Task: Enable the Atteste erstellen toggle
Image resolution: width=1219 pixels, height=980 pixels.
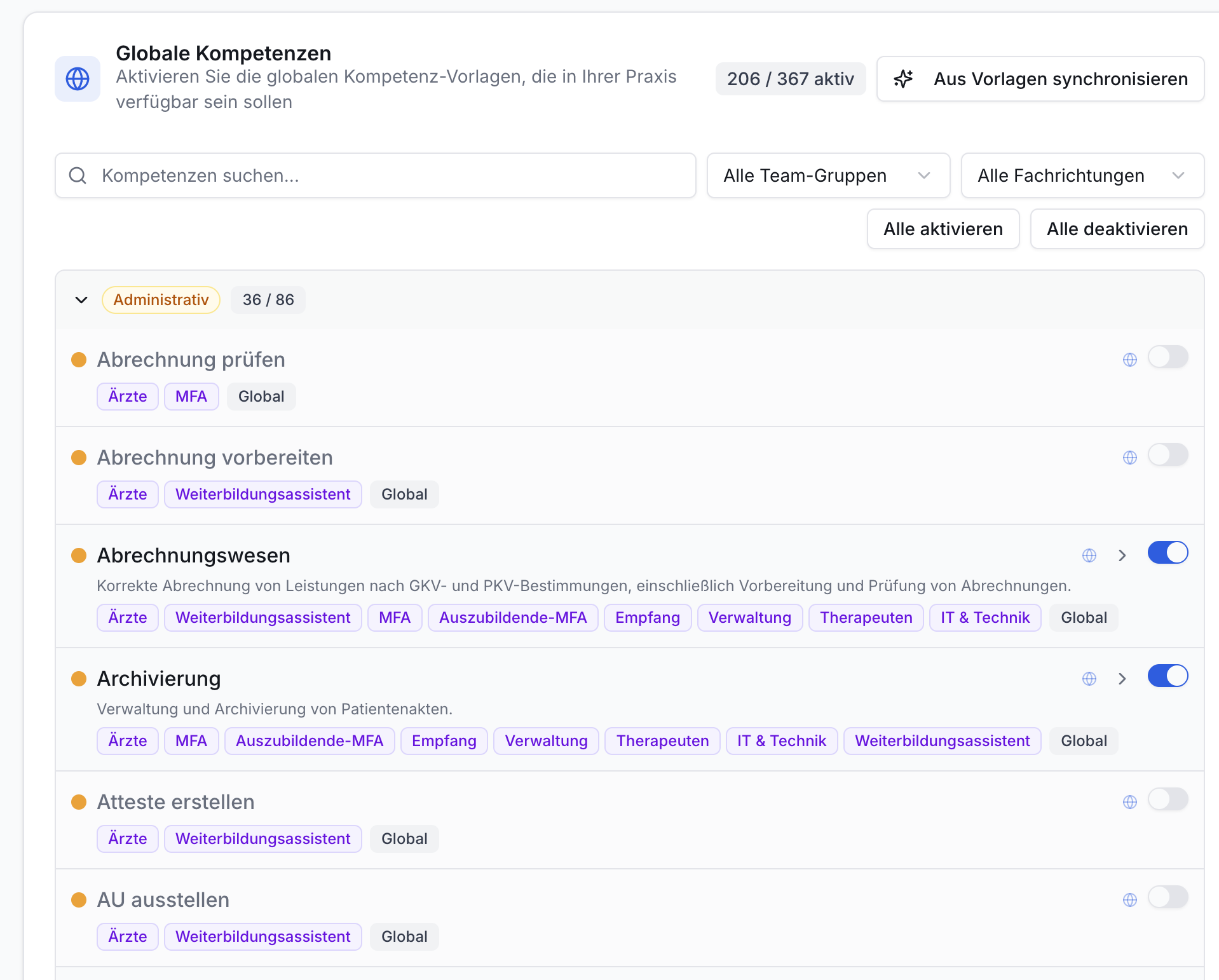Action: [1168, 800]
